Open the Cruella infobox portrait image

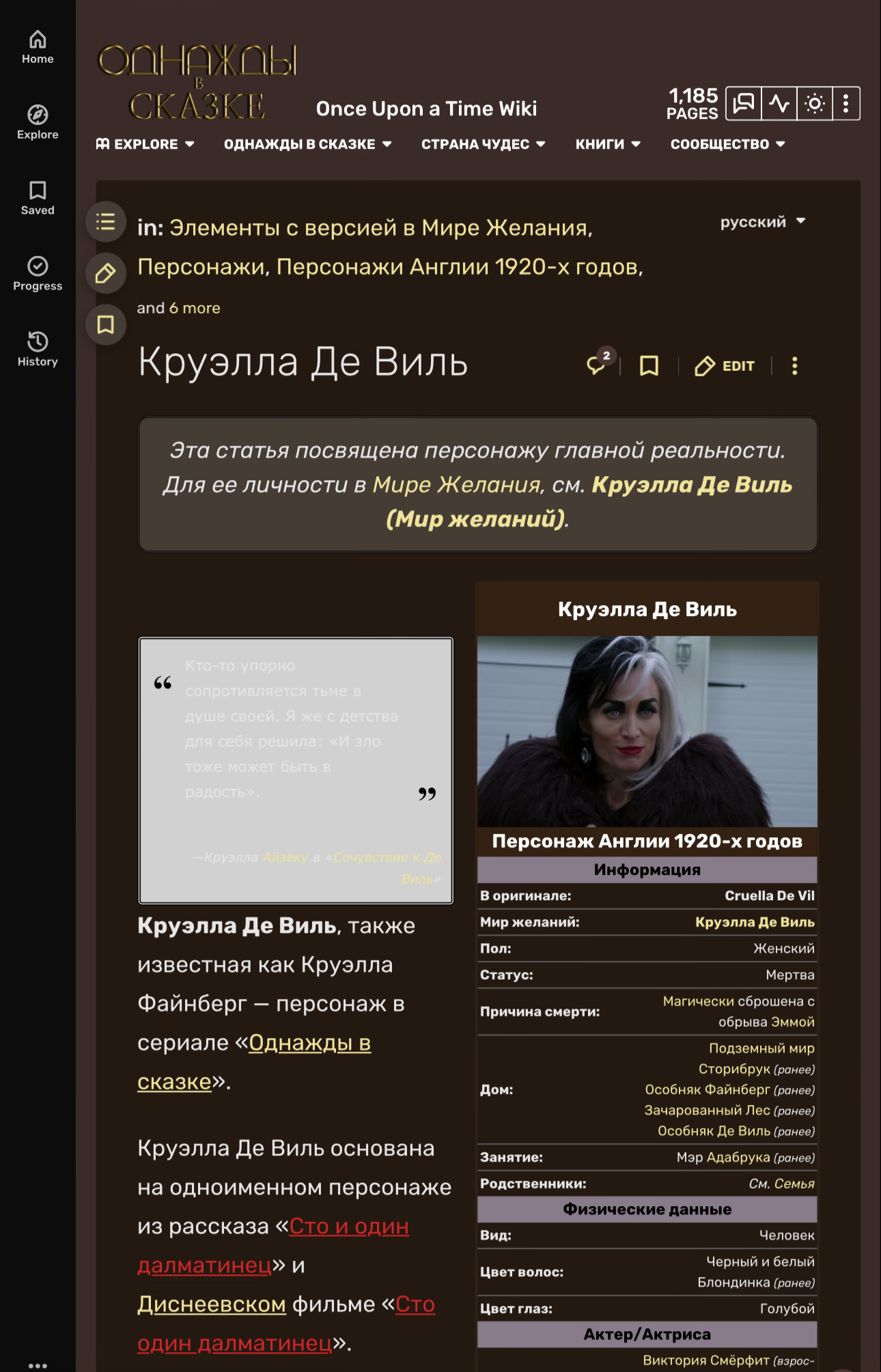647,731
